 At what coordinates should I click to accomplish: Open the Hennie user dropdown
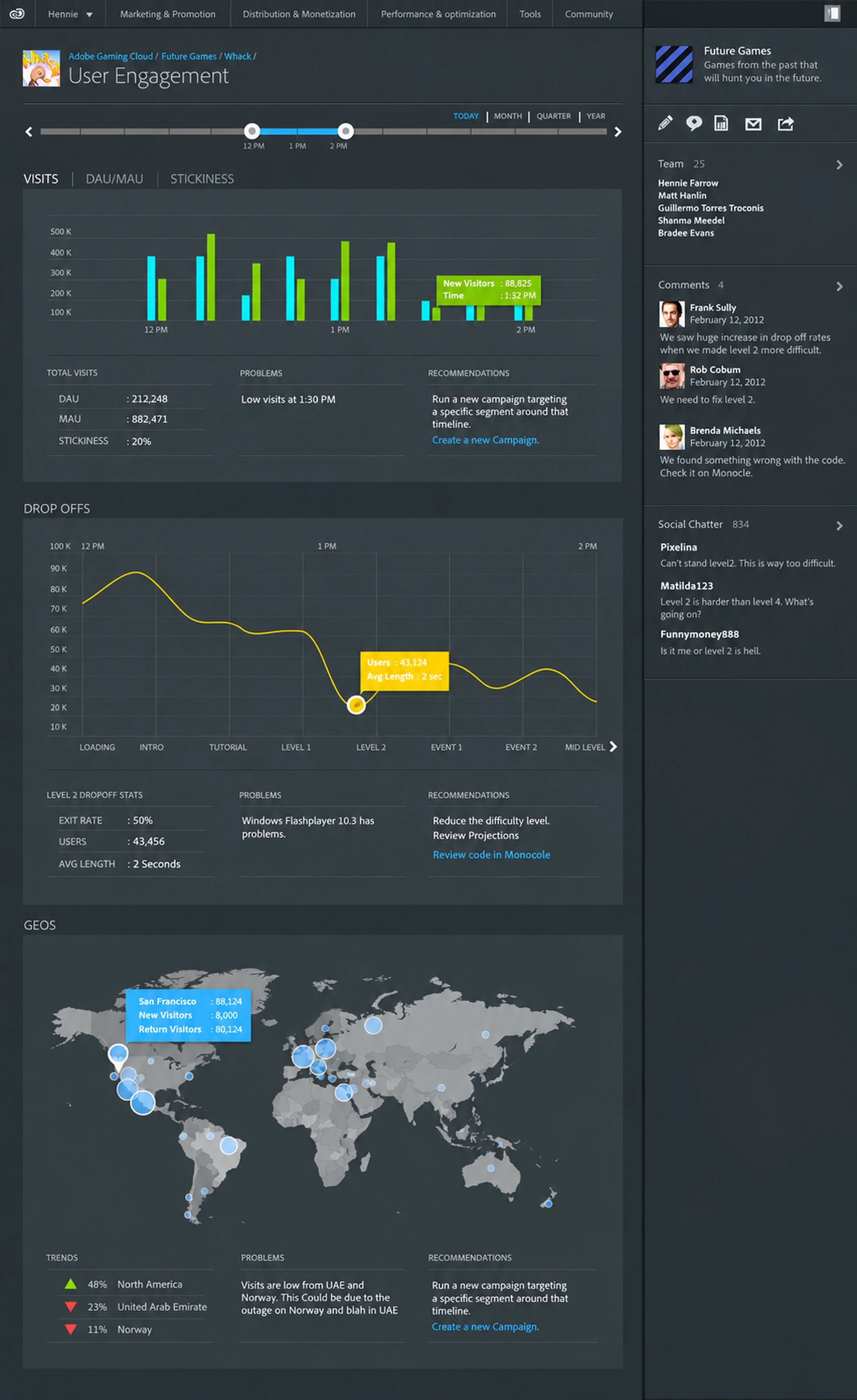point(70,14)
